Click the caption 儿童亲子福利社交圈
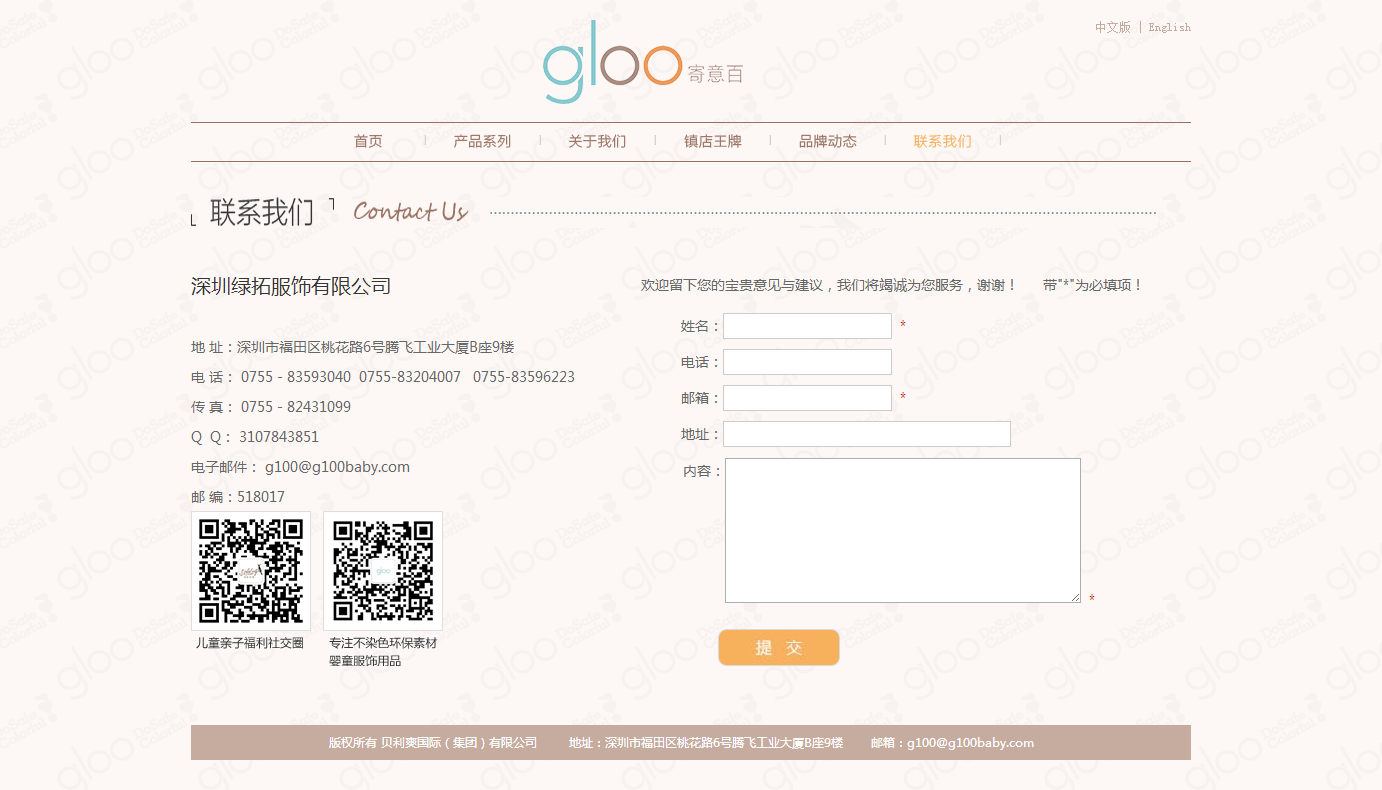 point(250,643)
